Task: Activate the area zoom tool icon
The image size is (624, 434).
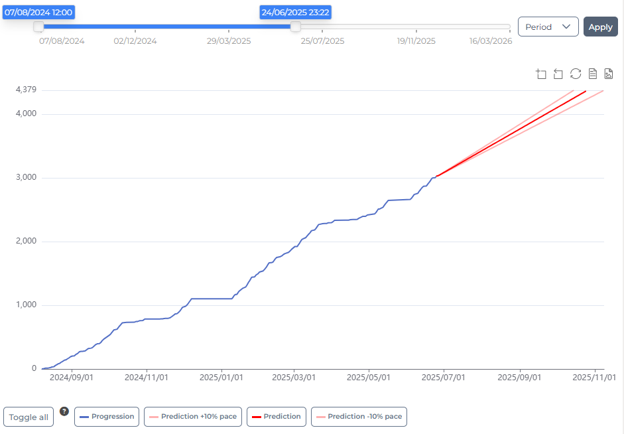Action: tap(541, 74)
